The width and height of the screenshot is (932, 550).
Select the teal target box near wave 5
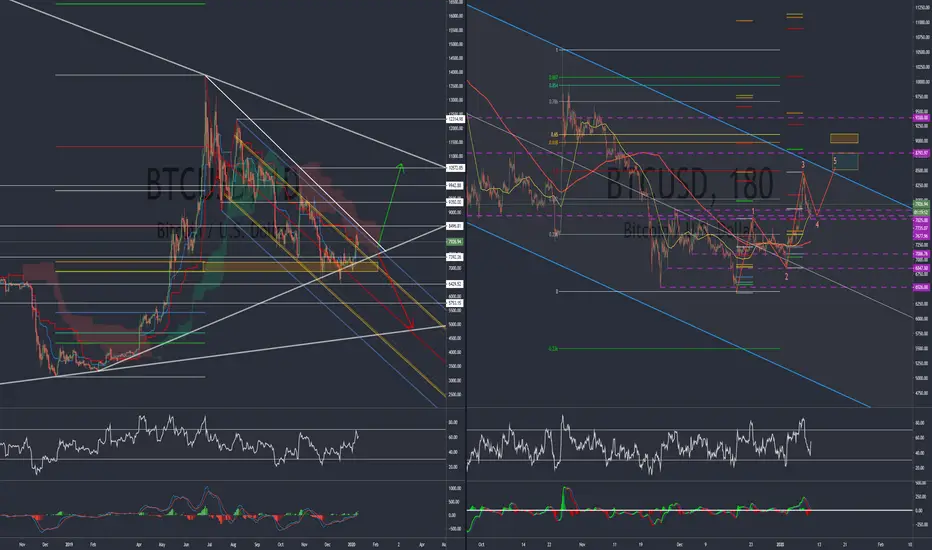pos(846,162)
